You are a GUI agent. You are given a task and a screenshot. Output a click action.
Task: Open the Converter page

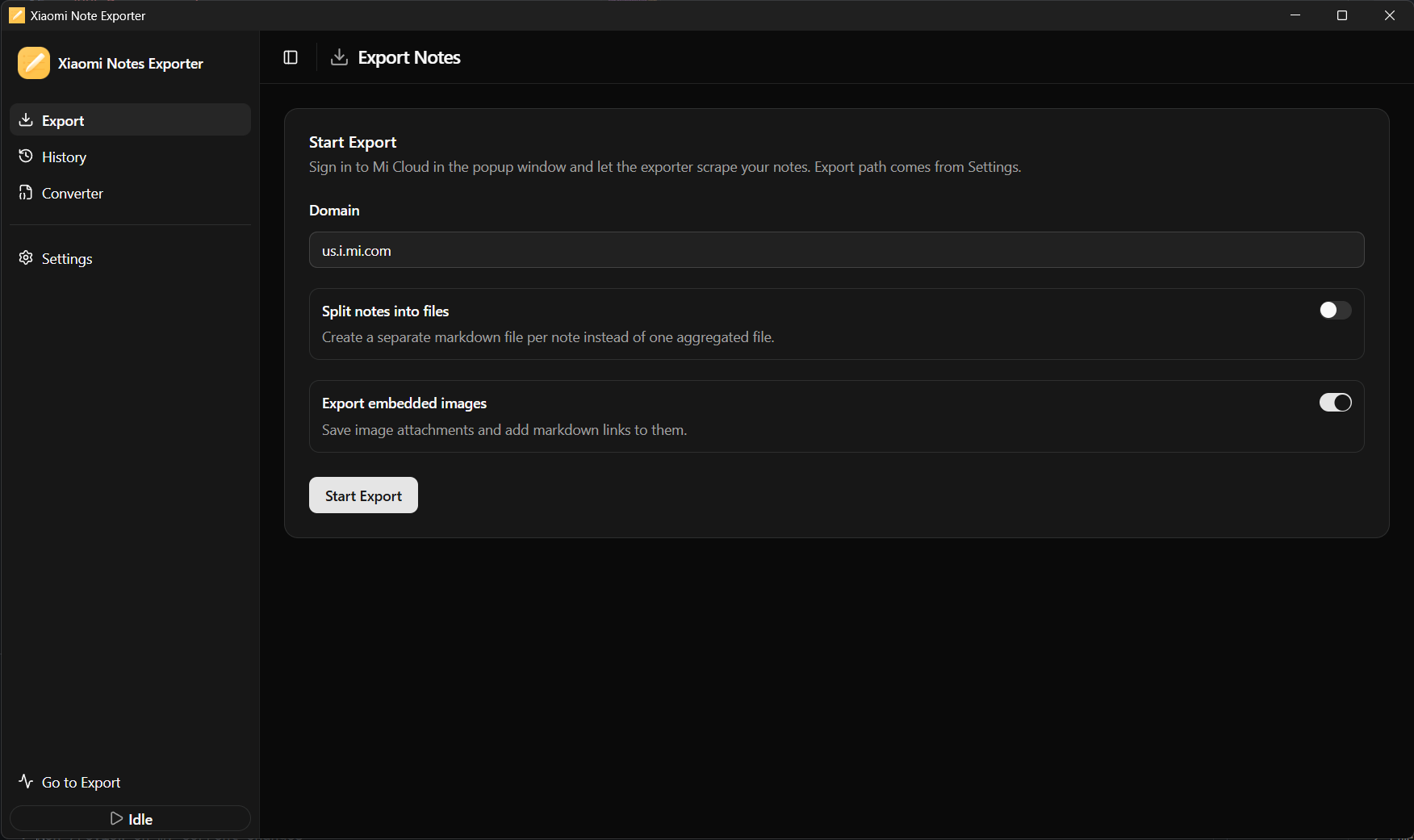[130, 193]
